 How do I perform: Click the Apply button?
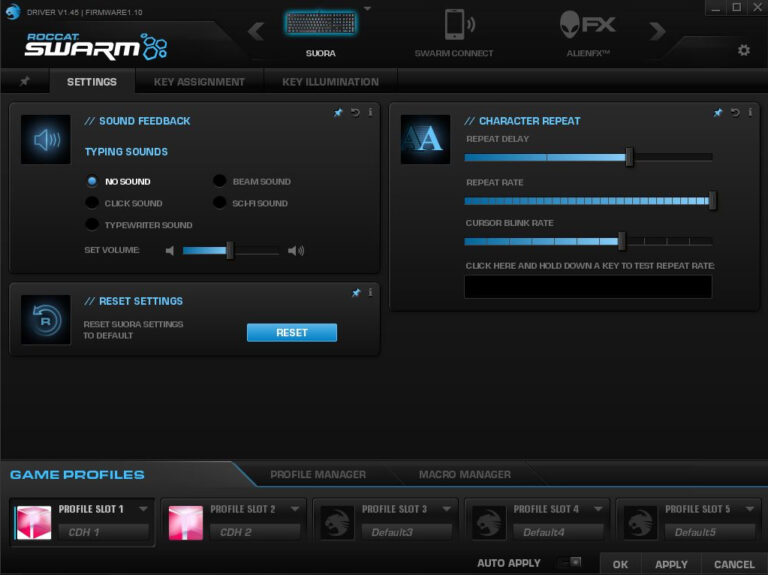pos(671,564)
